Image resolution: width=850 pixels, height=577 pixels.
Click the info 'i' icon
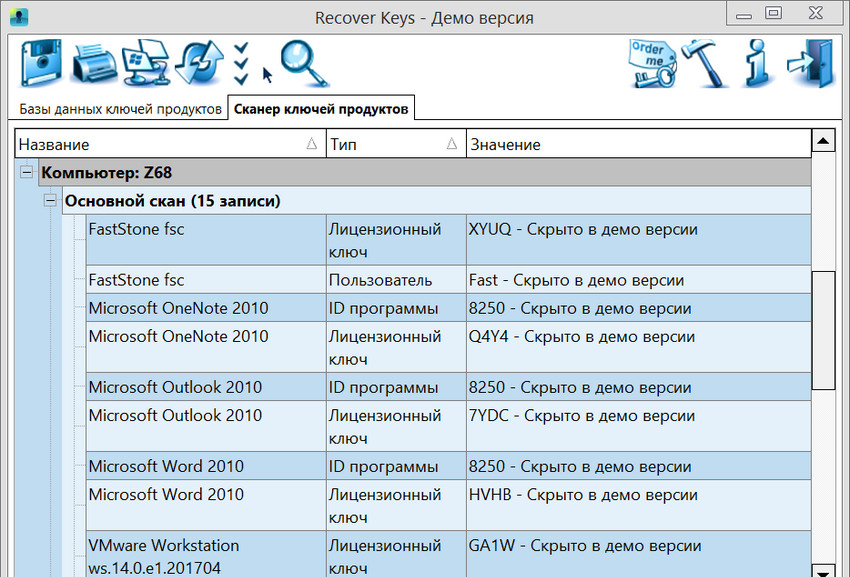(756, 64)
